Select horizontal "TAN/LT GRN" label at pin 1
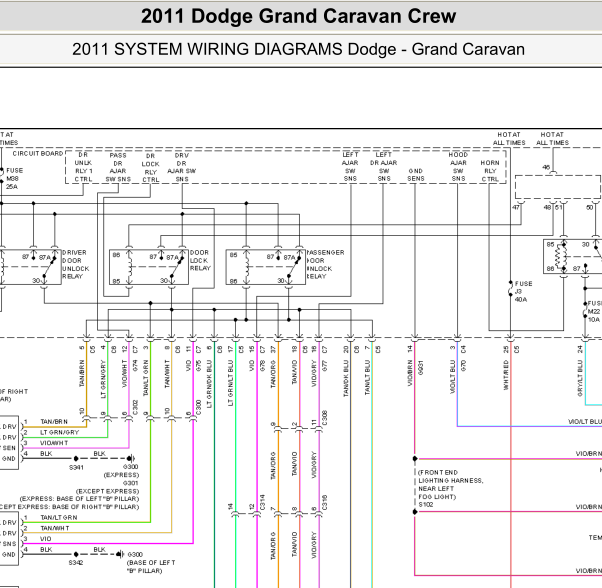The height and width of the screenshot is (588, 602). [59, 517]
